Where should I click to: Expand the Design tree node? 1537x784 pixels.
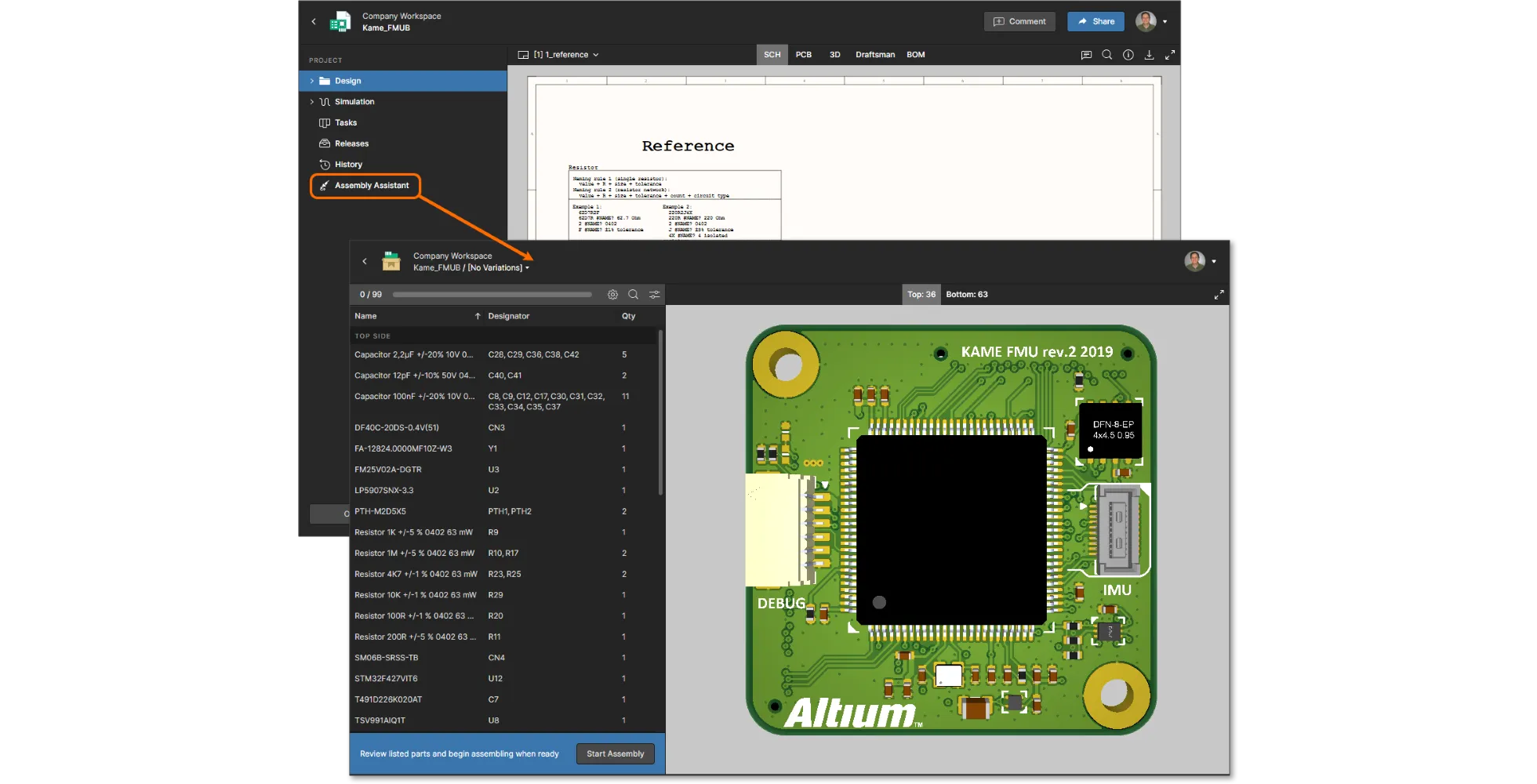pos(312,81)
